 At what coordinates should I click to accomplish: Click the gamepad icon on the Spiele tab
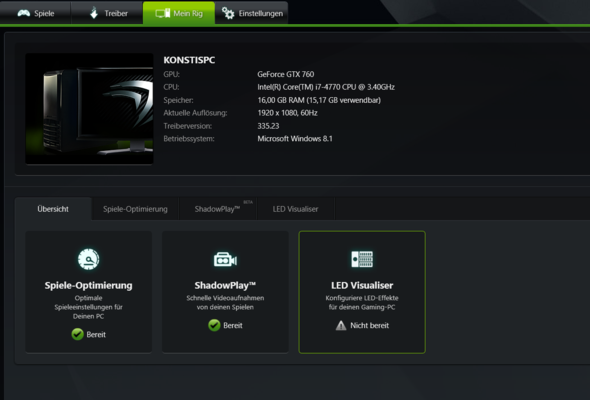(24, 13)
